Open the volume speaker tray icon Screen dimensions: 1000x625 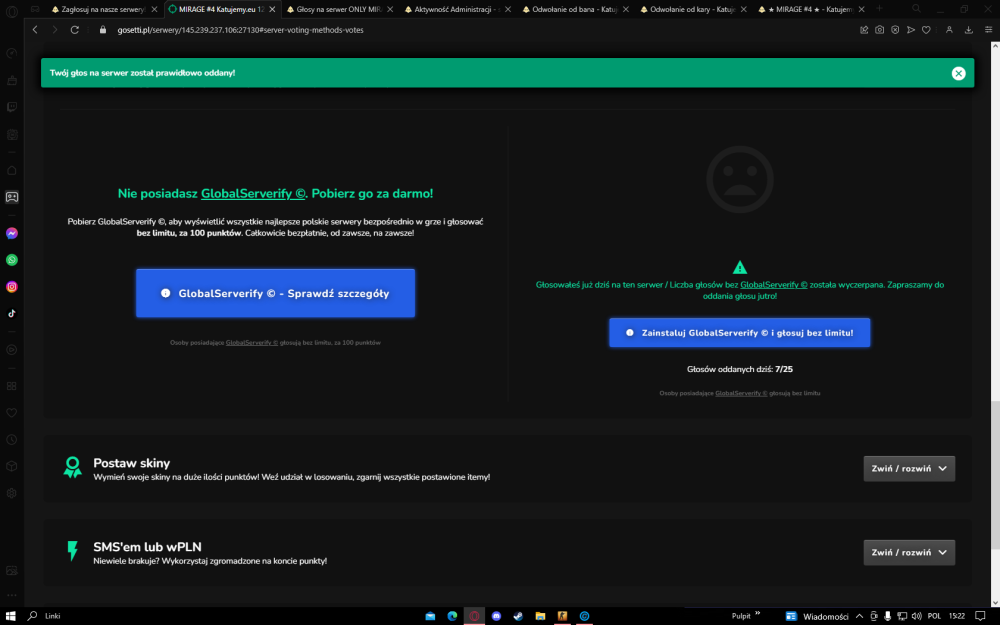tap(917, 616)
